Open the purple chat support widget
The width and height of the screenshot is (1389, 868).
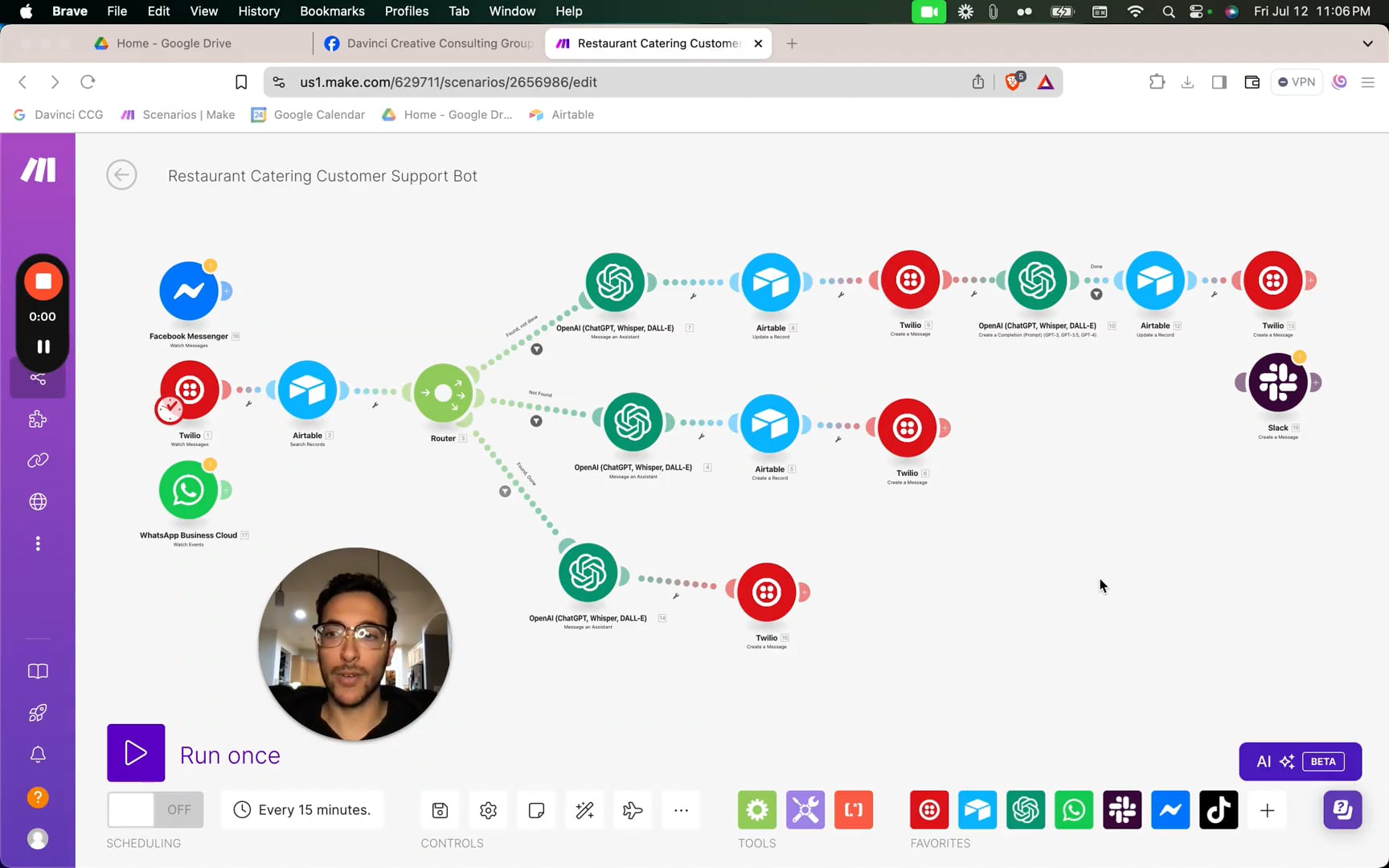pyautogui.click(x=1342, y=809)
